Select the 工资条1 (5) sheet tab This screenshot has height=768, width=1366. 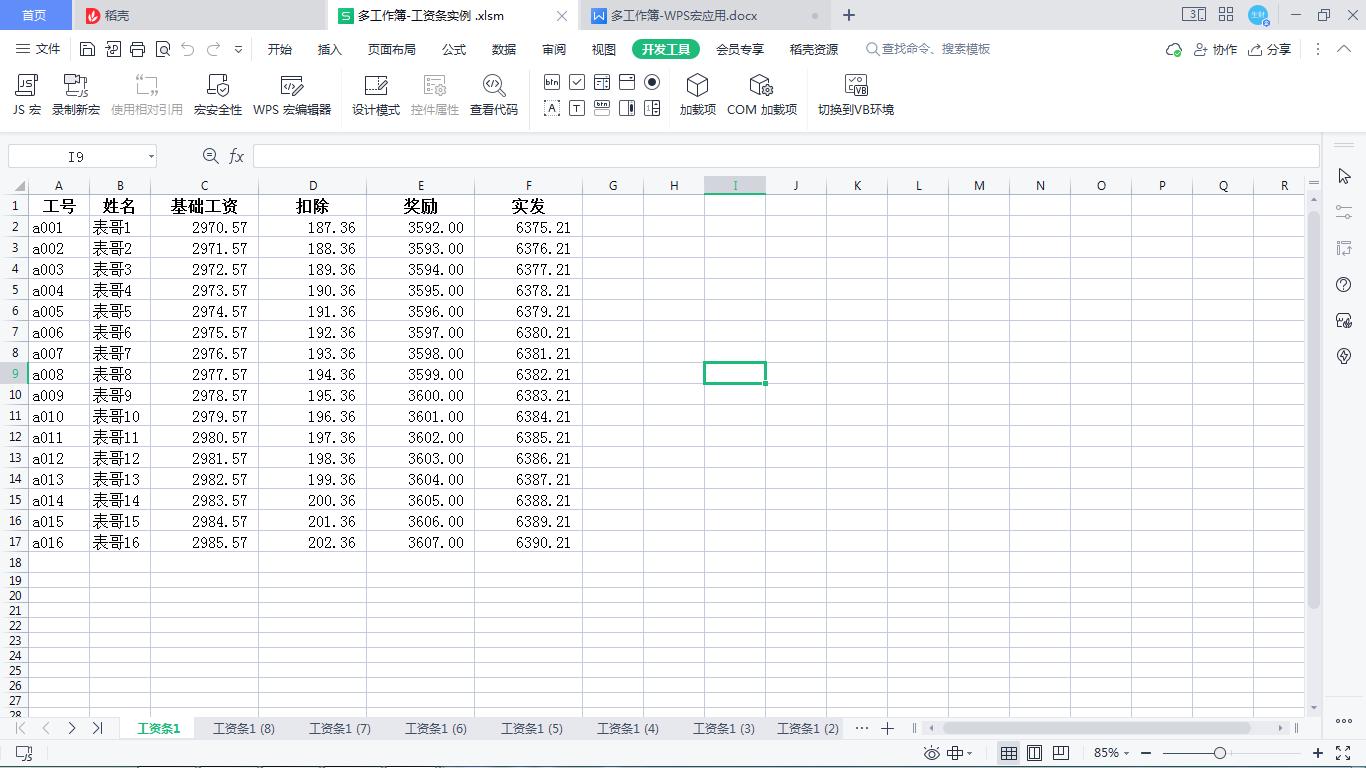click(x=531, y=729)
